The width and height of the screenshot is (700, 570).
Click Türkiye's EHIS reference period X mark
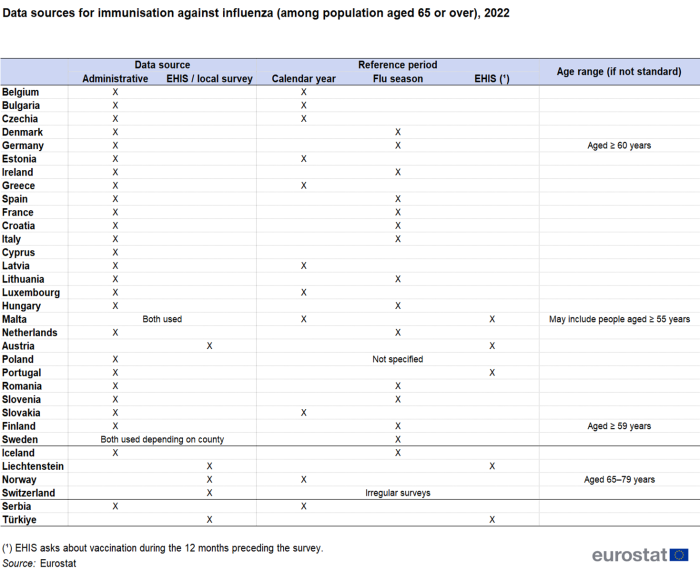click(492, 520)
